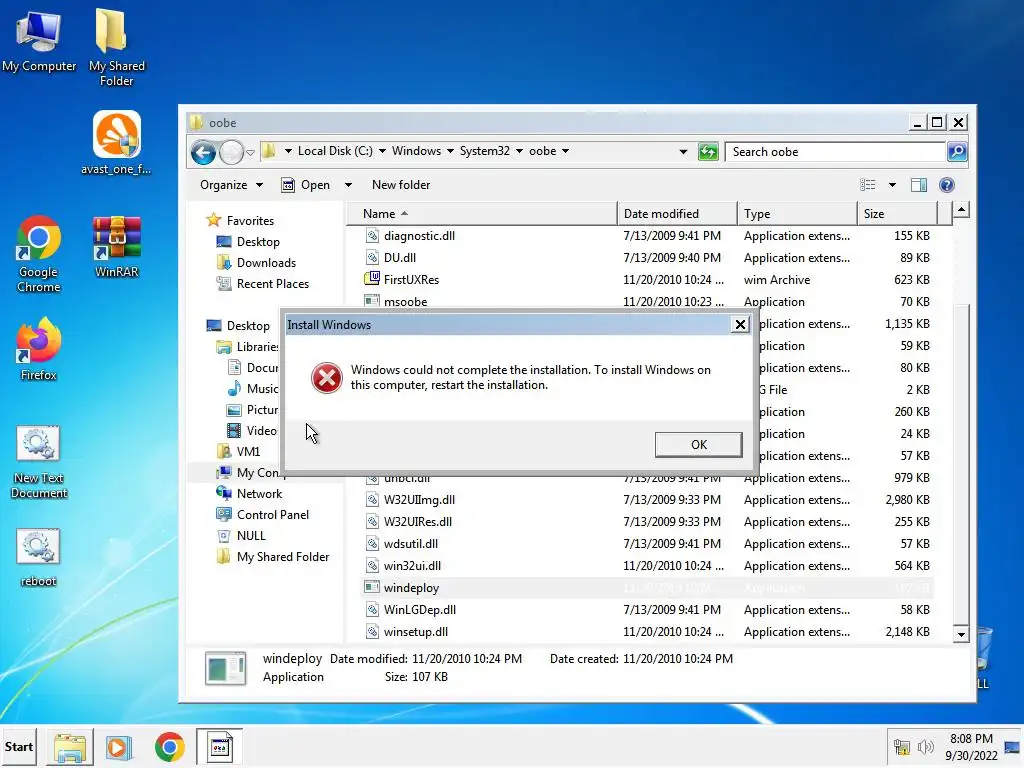Open media player taskbar icon

click(119, 747)
